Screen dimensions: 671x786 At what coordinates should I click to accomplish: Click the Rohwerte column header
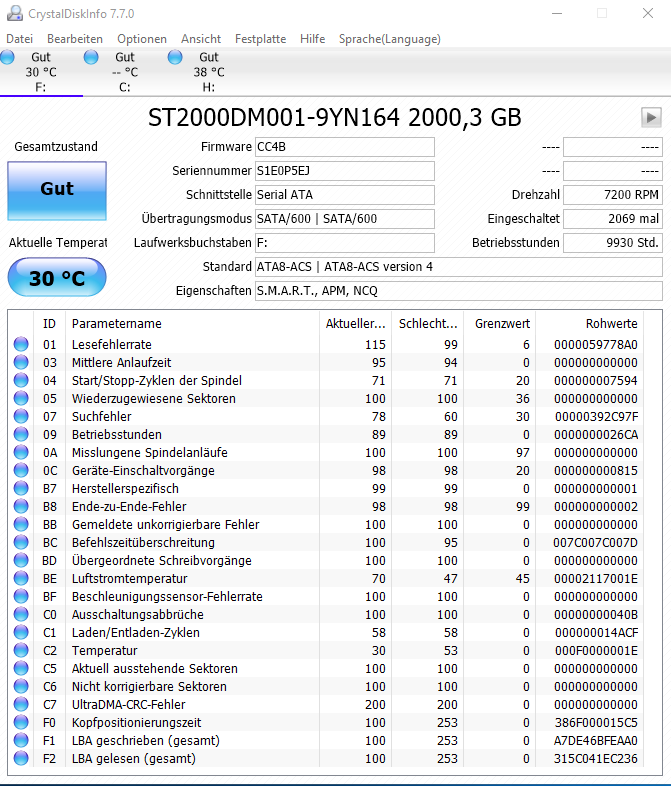pos(590,324)
